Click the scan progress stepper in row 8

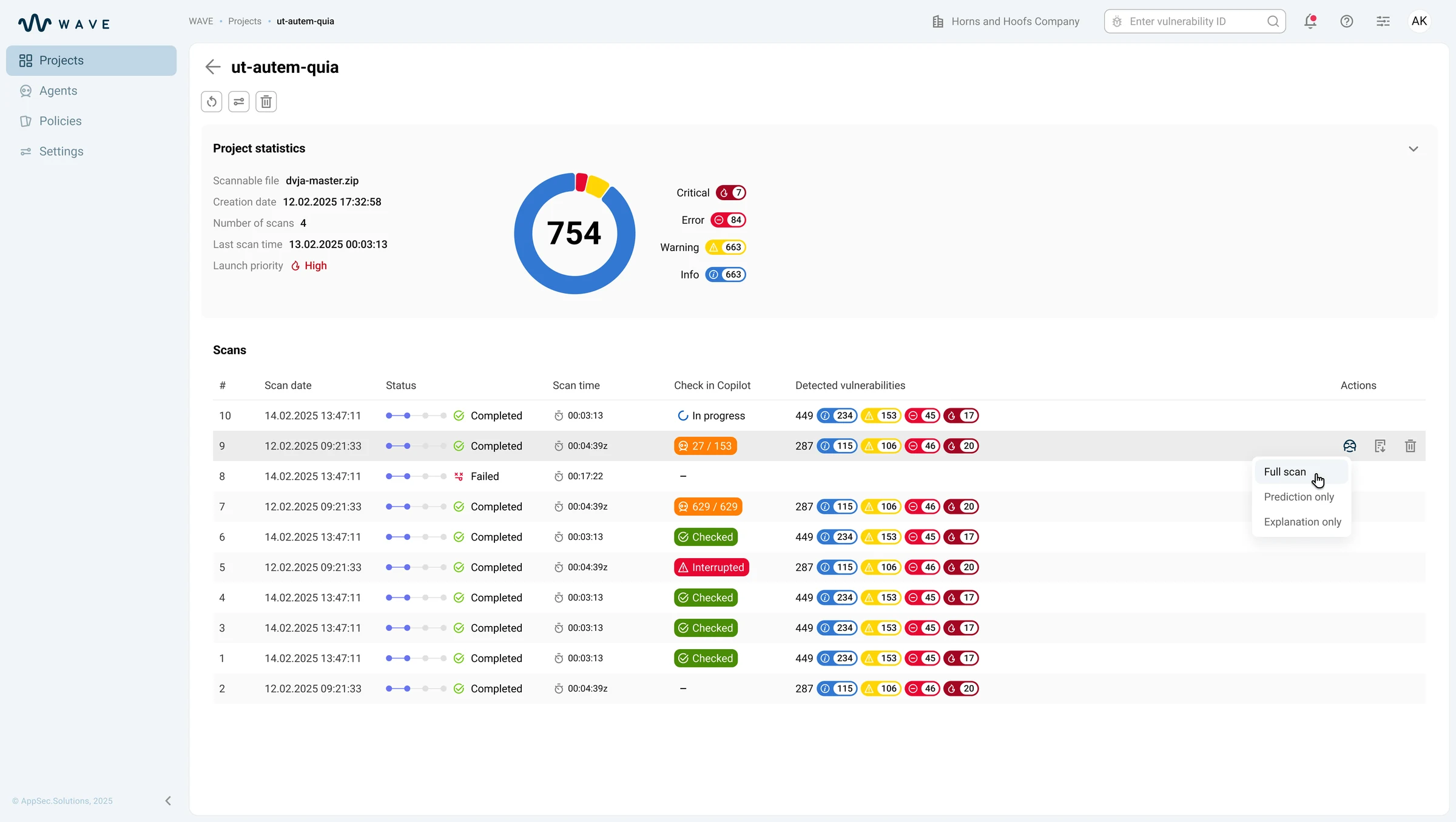(x=416, y=476)
